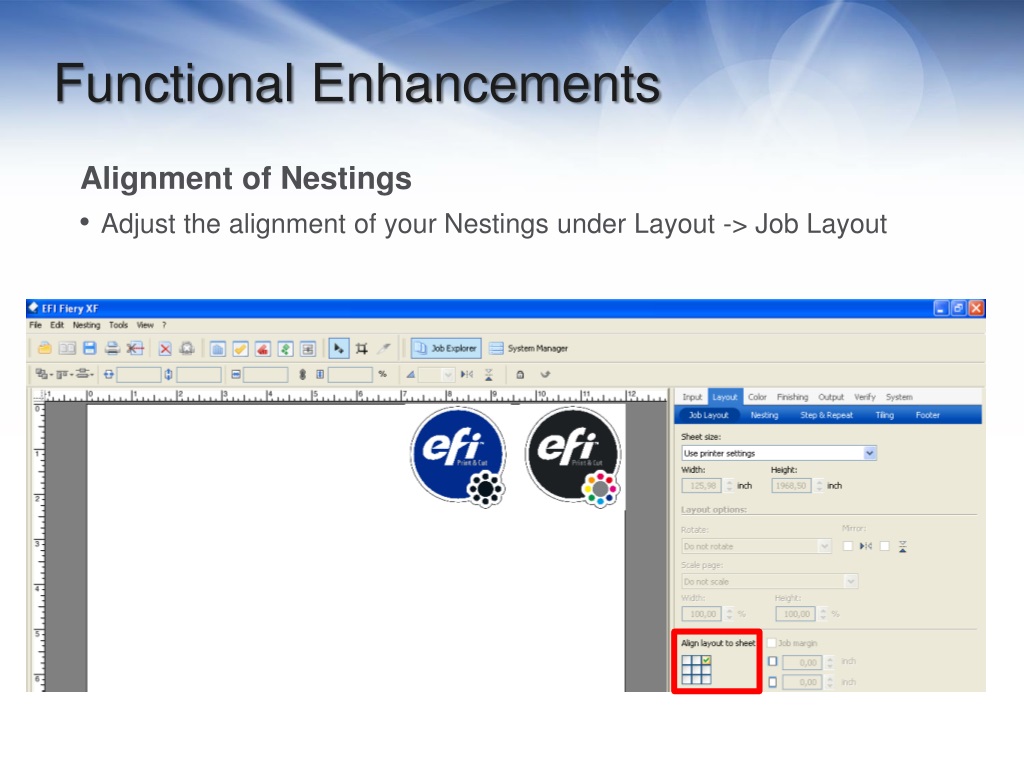Click the blue floppy disk save icon
The image size is (1024, 768).
[x=89, y=348]
